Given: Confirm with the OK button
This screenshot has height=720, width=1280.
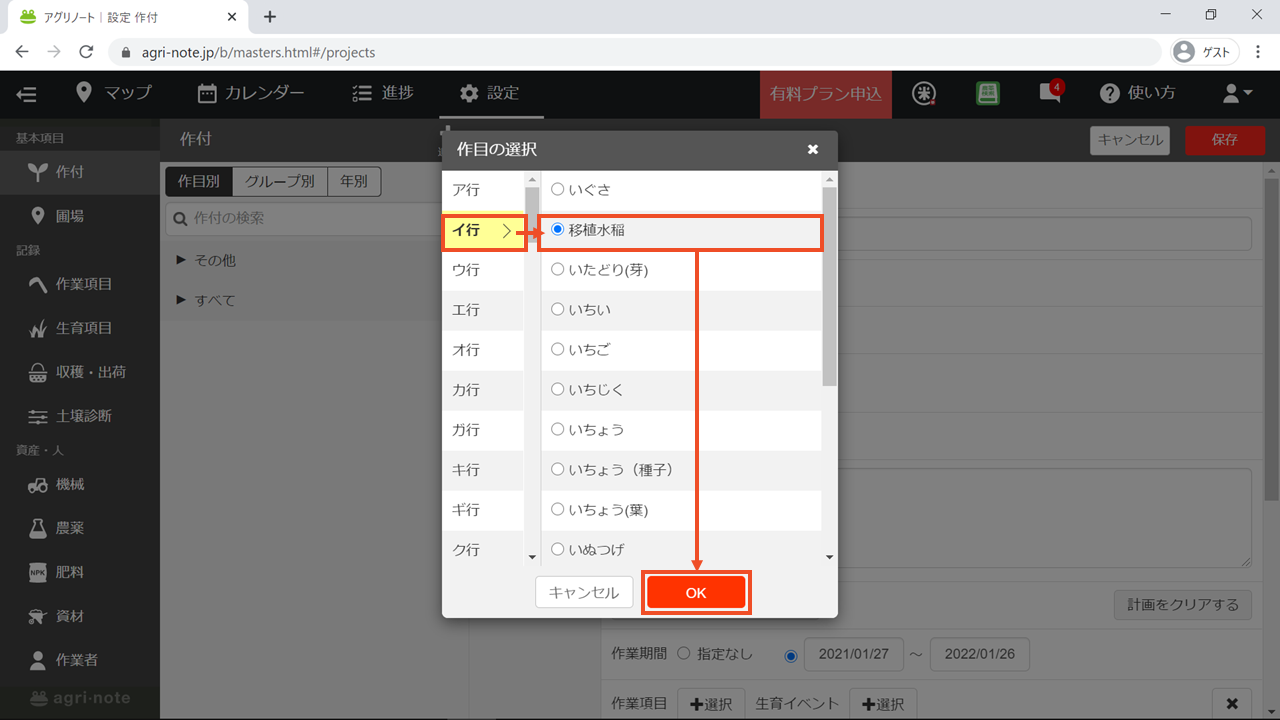Looking at the screenshot, I should tap(696, 592).
